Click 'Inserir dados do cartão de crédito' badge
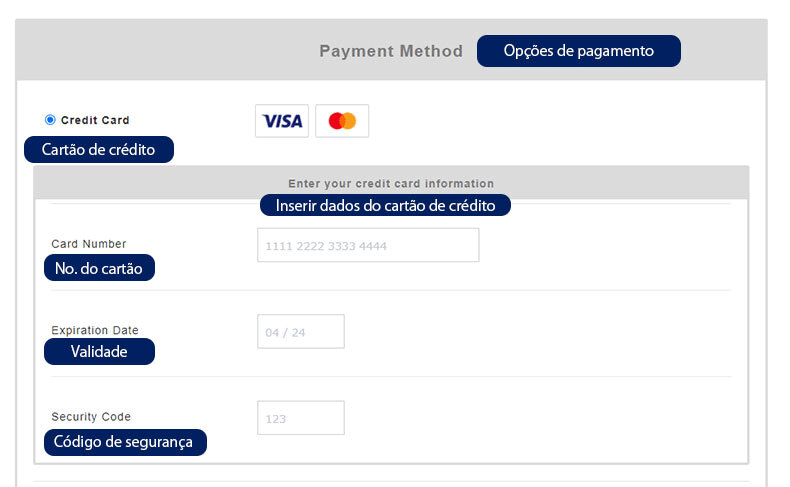 385,205
